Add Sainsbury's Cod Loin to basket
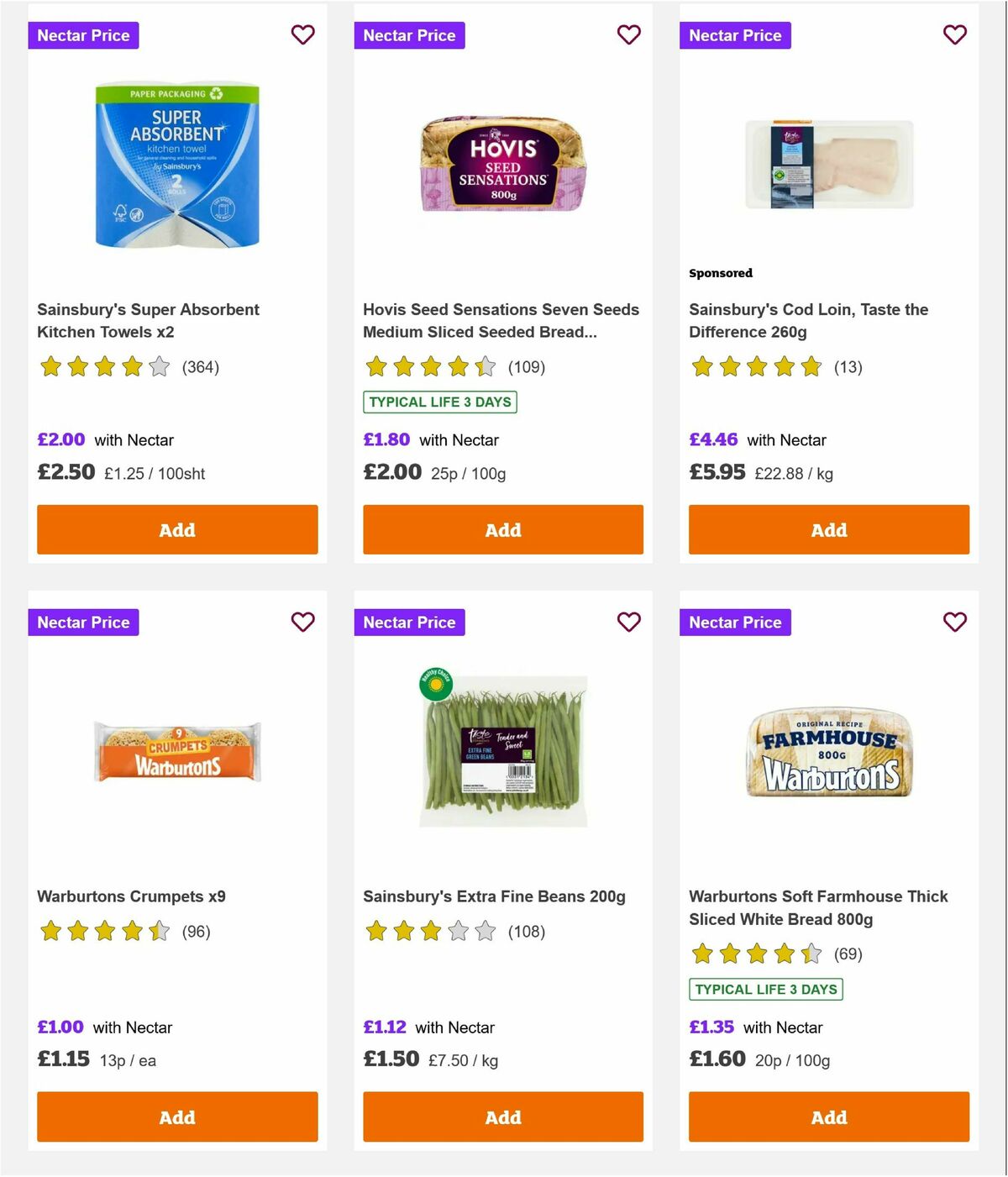 [x=828, y=529]
